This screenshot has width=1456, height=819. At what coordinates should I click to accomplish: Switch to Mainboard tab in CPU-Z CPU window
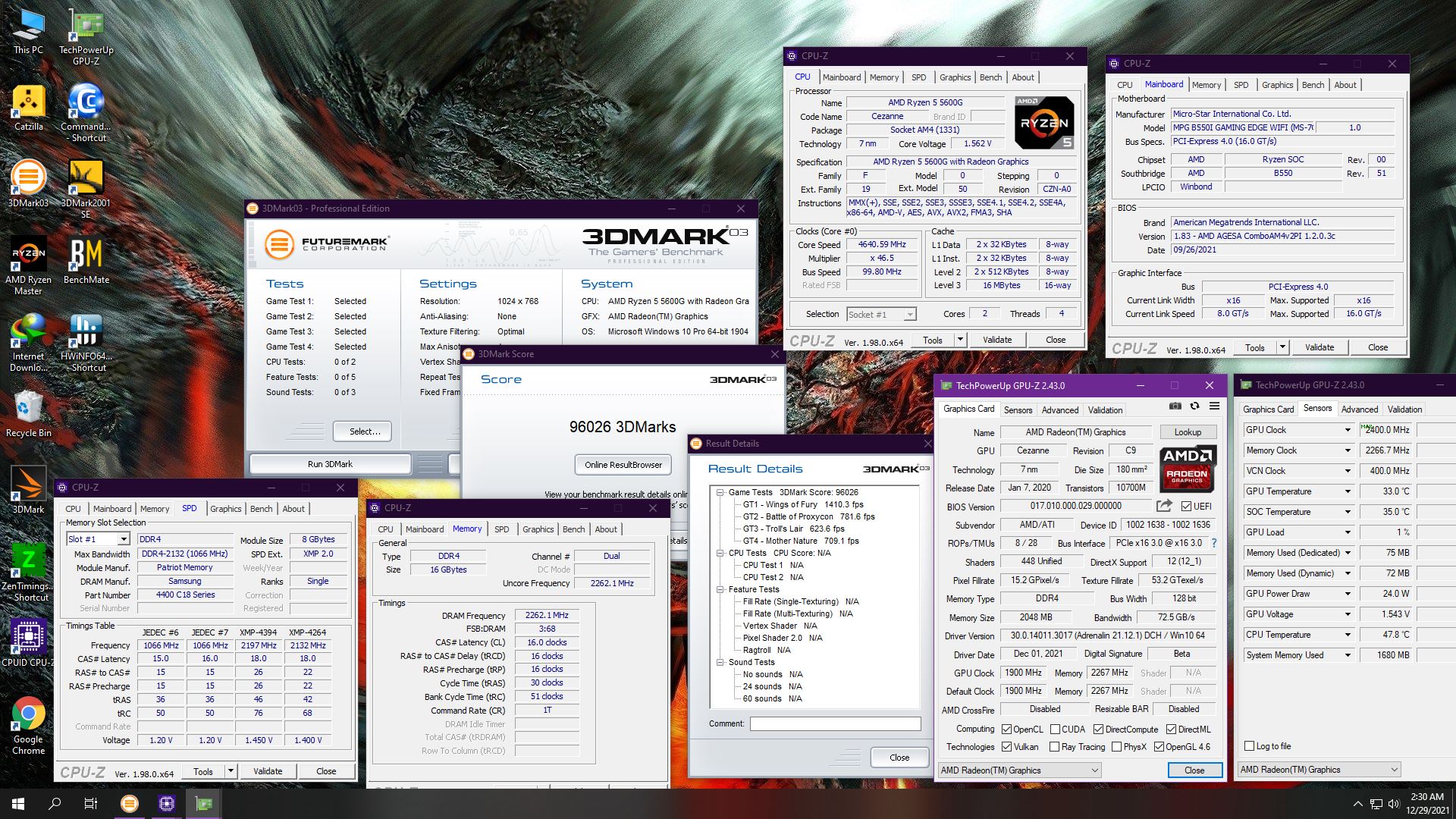click(x=841, y=77)
